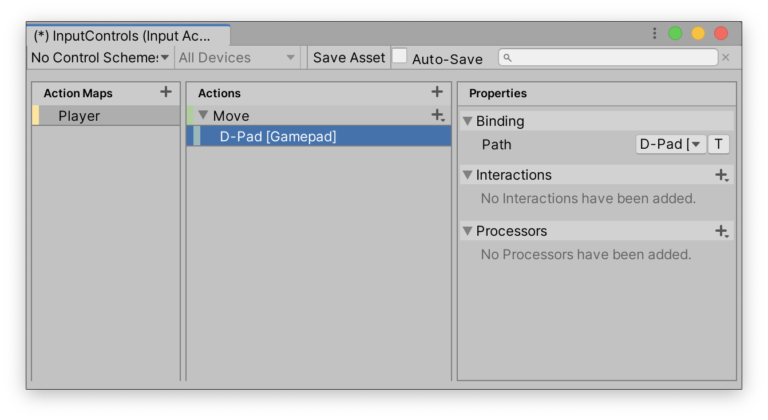Click the search magnifier icon
This screenshot has width=768, height=420.
[508, 58]
